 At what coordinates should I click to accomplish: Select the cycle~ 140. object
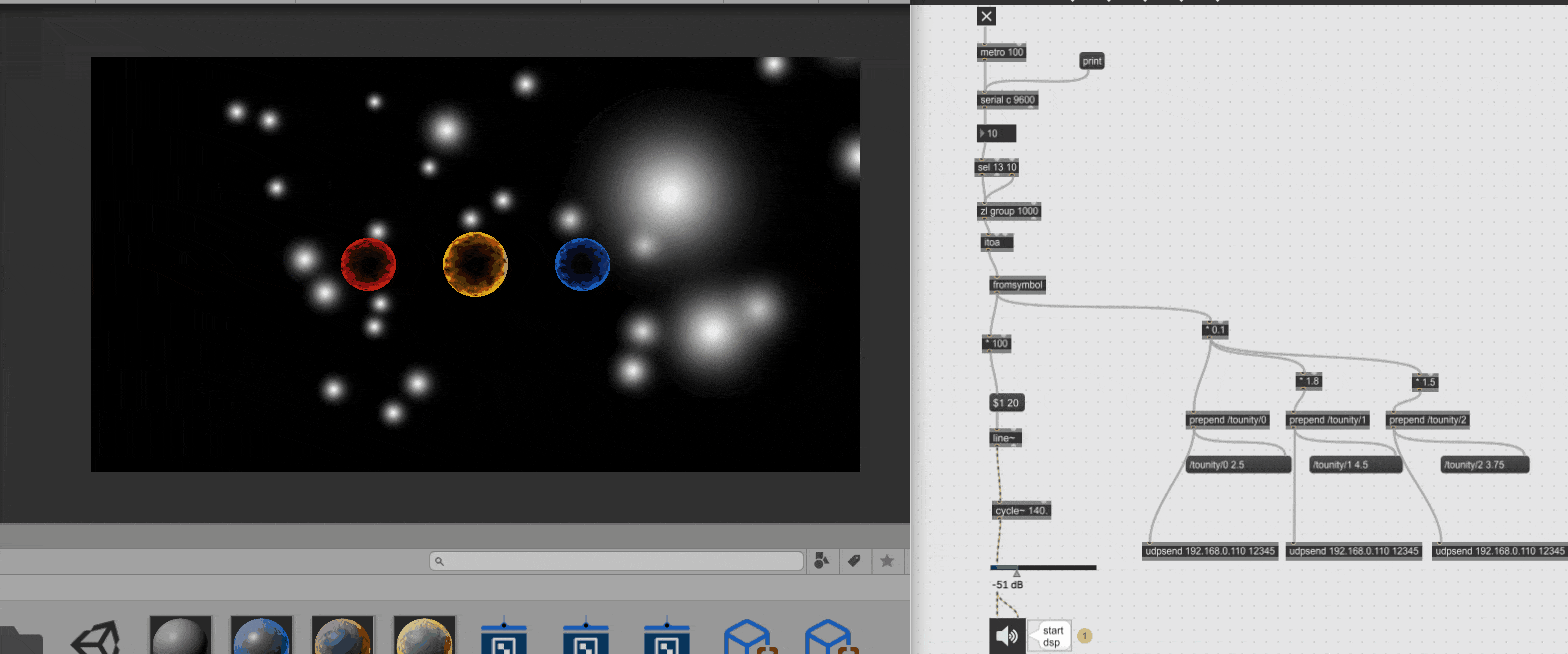point(1022,511)
